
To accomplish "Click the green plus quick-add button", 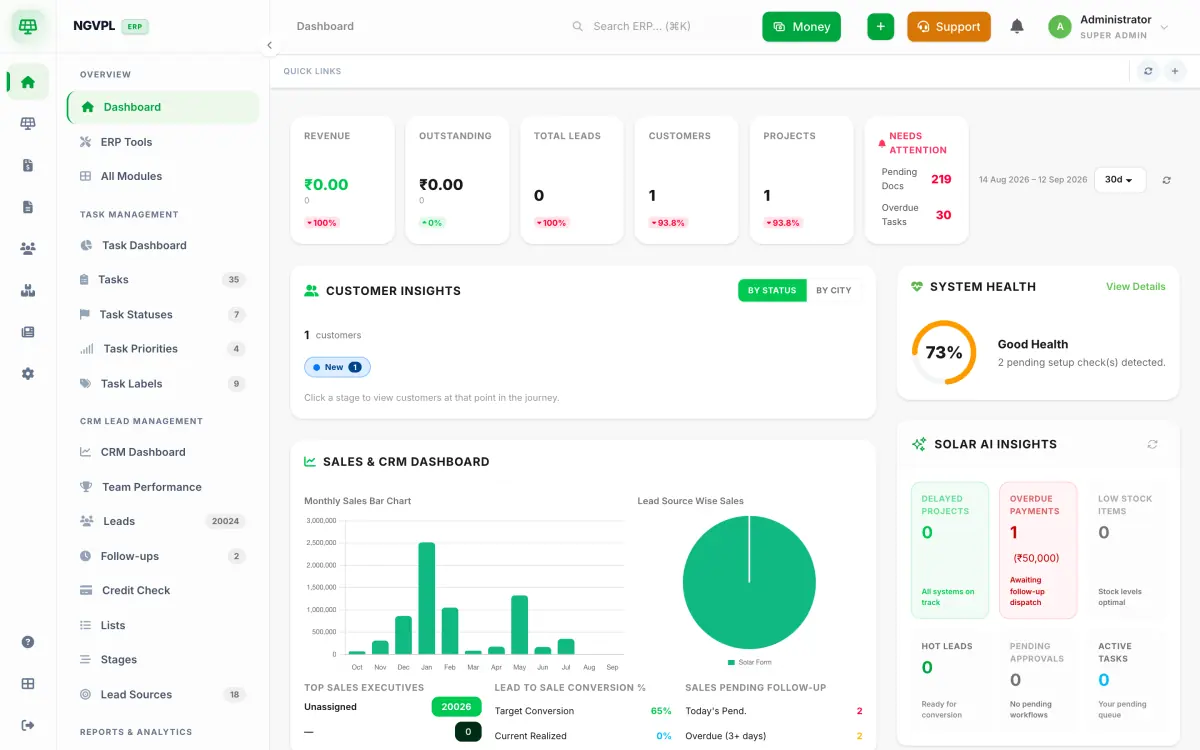I will (x=880, y=27).
